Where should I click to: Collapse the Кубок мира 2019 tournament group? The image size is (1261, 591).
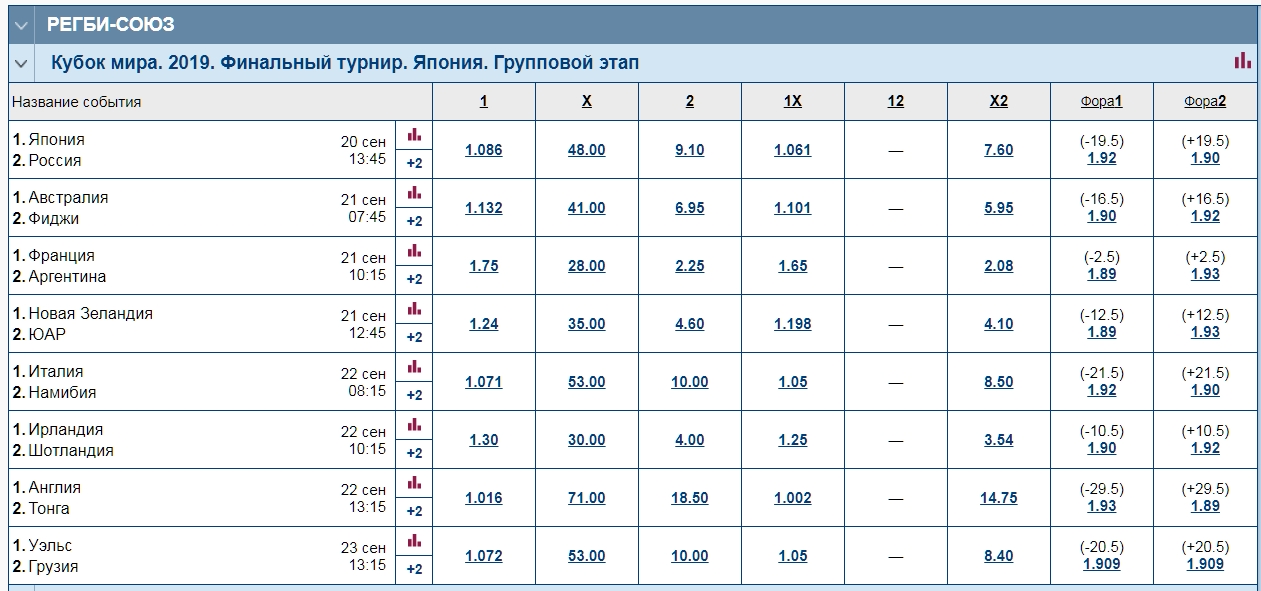point(21,63)
